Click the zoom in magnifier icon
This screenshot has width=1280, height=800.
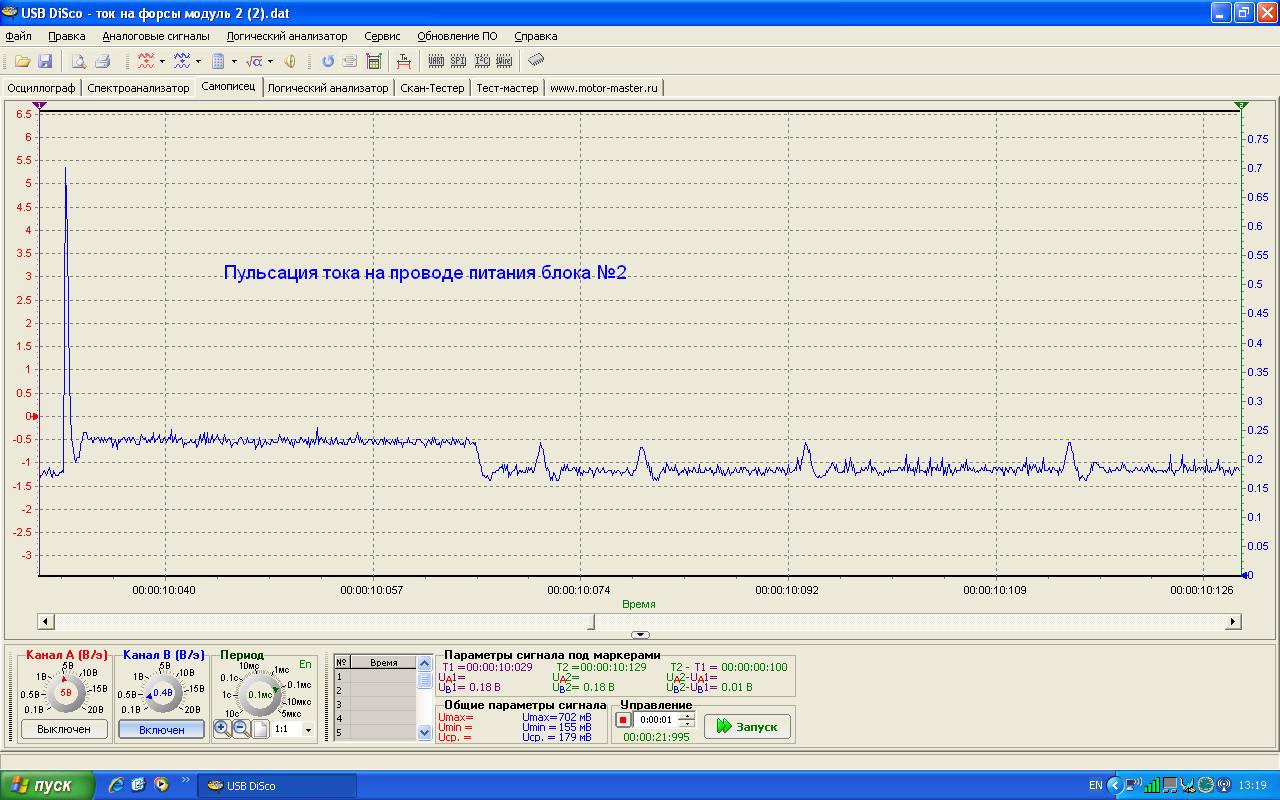click(x=222, y=729)
